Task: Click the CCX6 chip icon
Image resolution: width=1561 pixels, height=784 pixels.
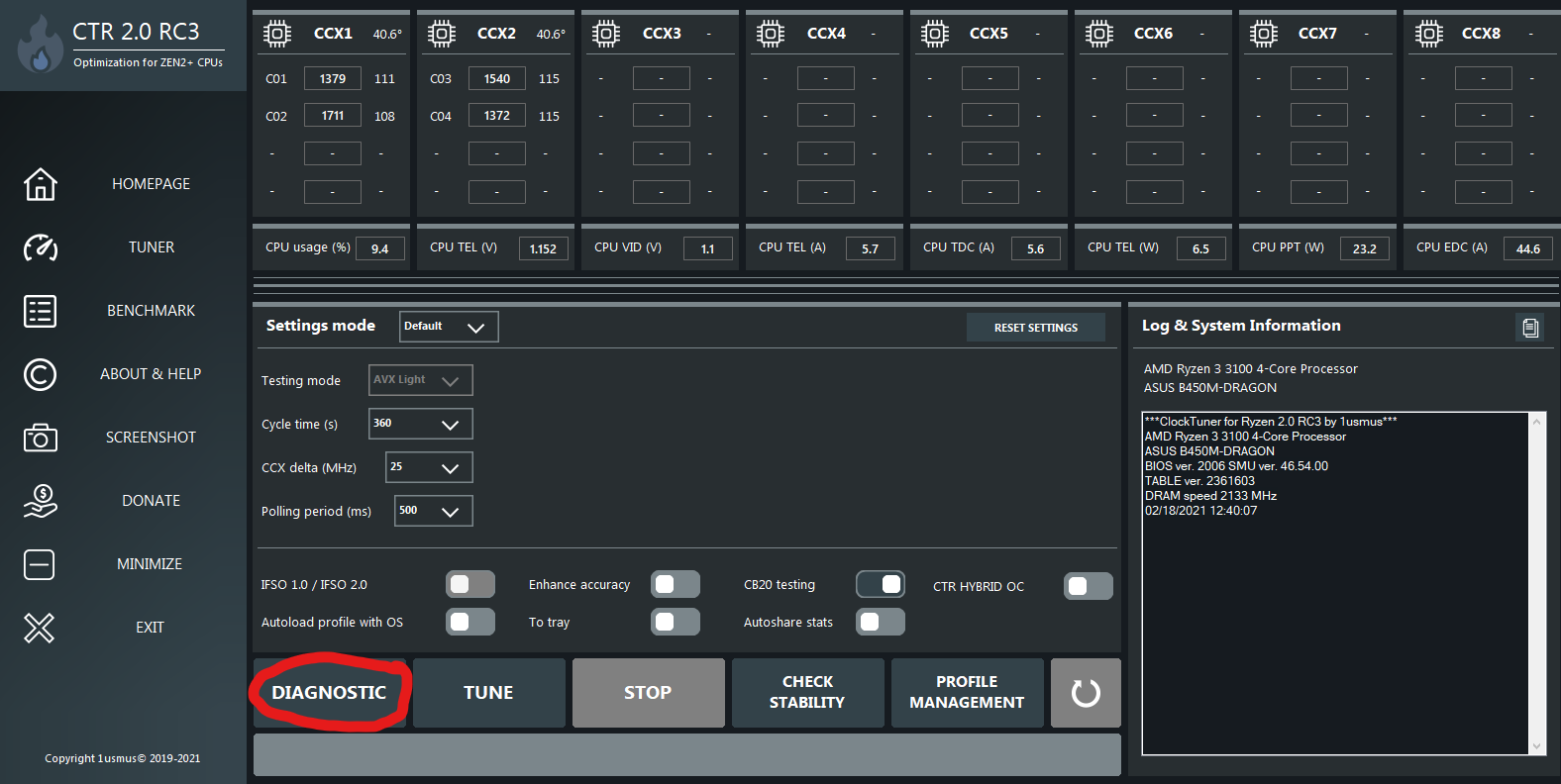Action: point(1099,35)
